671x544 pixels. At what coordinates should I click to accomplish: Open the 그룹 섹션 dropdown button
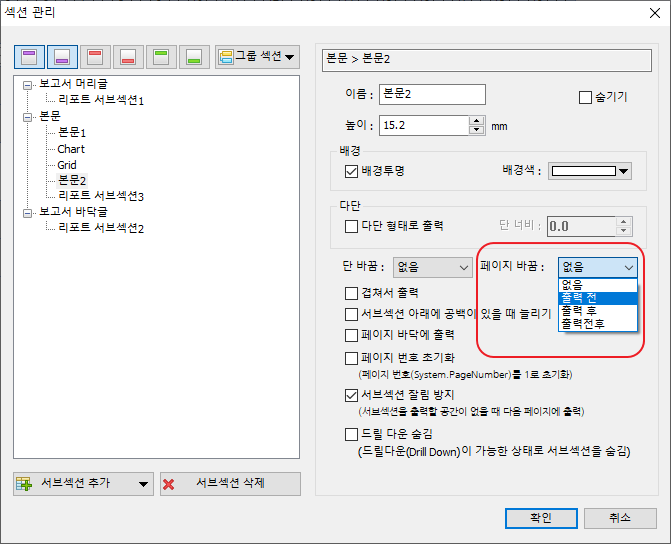(257, 57)
